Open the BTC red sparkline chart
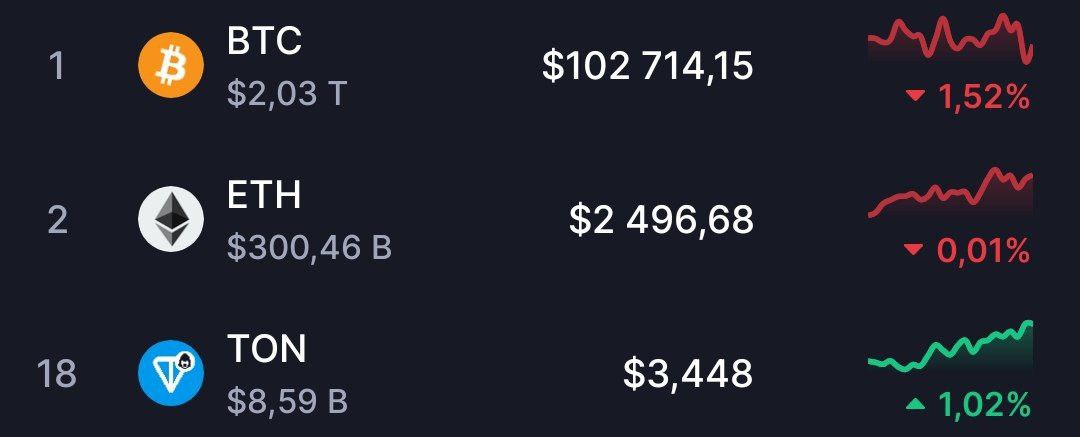Image resolution: width=1080 pixels, height=437 pixels. pyautogui.click(x=951, y=39)
